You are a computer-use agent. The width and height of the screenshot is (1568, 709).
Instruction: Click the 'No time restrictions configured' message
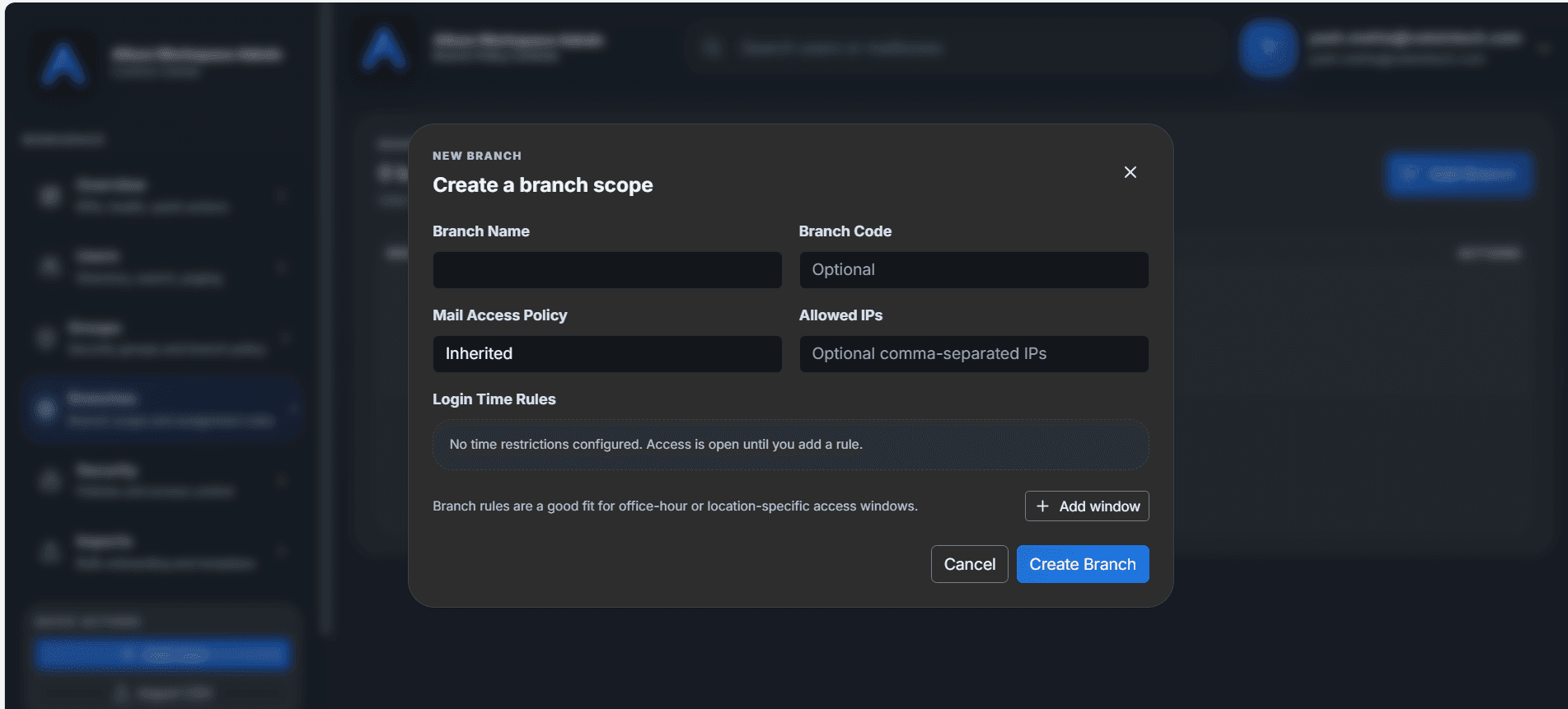coord(656,445)
